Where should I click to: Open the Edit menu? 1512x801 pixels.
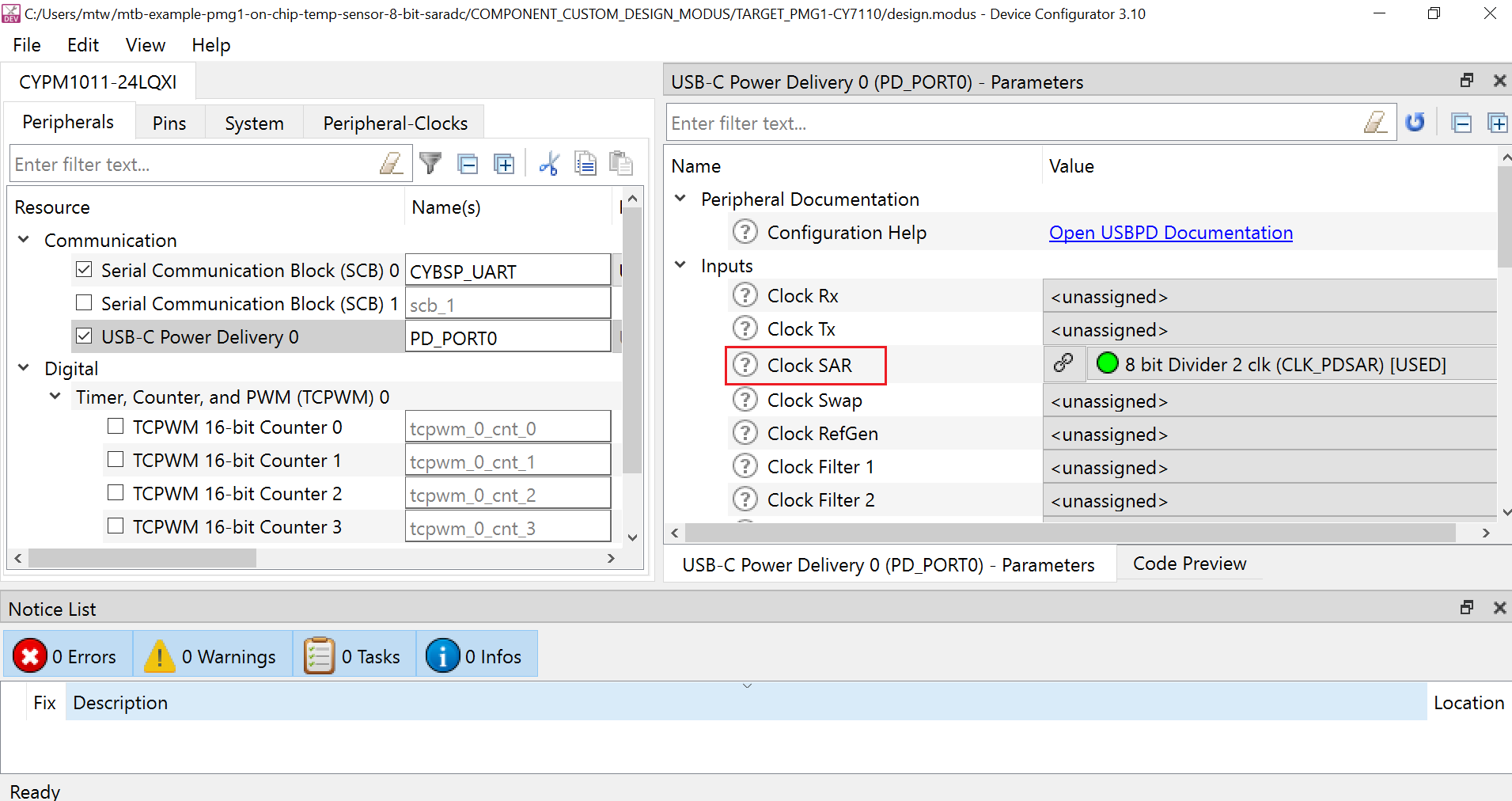[x=83, y=45]
